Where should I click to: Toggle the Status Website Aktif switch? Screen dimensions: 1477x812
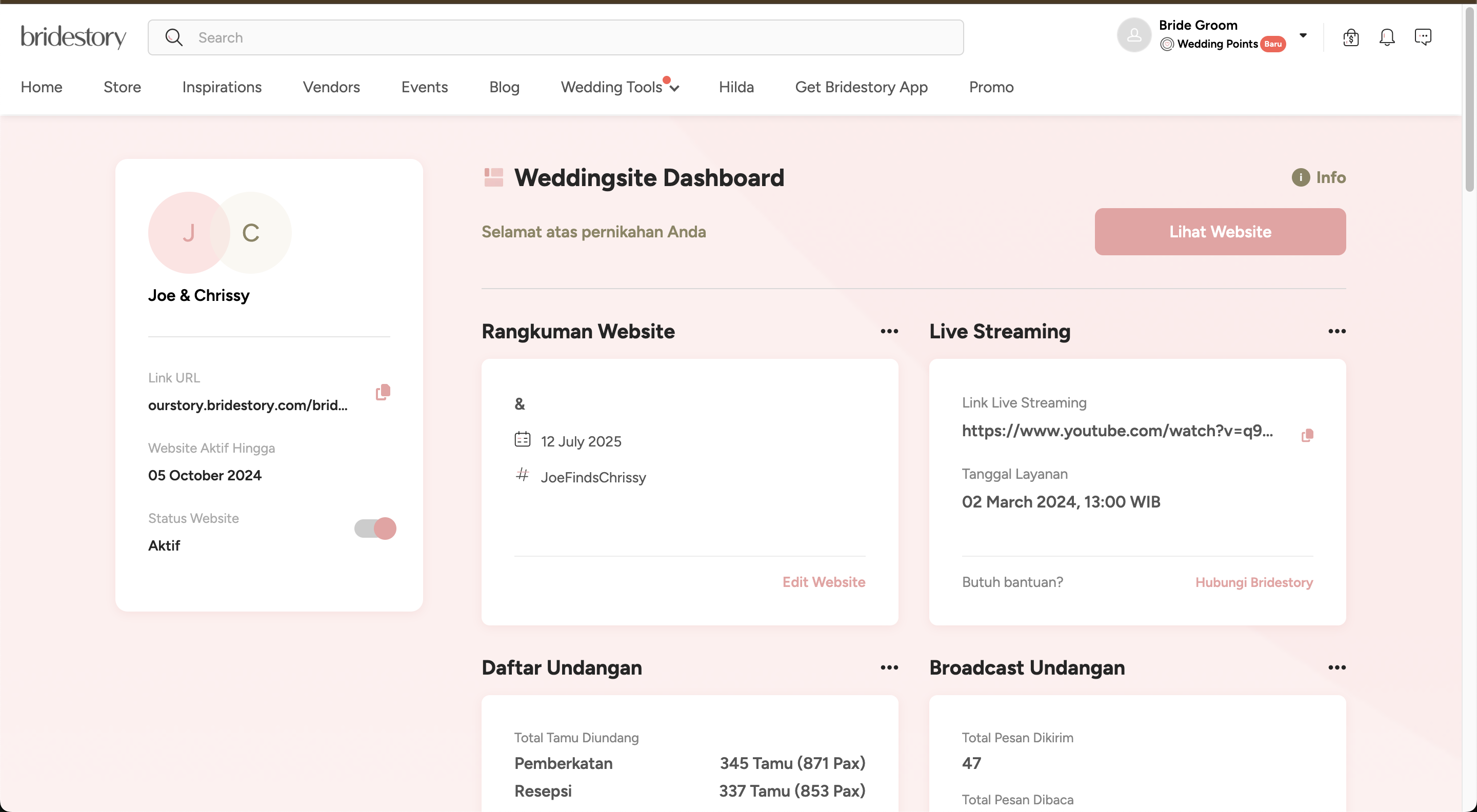click(x=375, y=529)
